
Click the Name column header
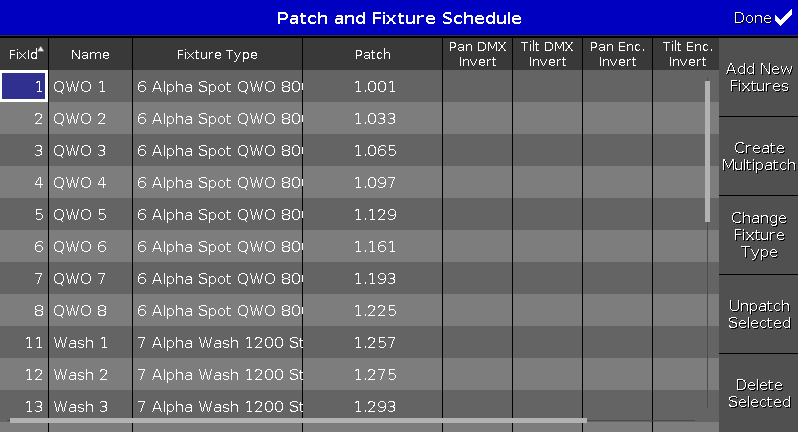tap(90, 54)
